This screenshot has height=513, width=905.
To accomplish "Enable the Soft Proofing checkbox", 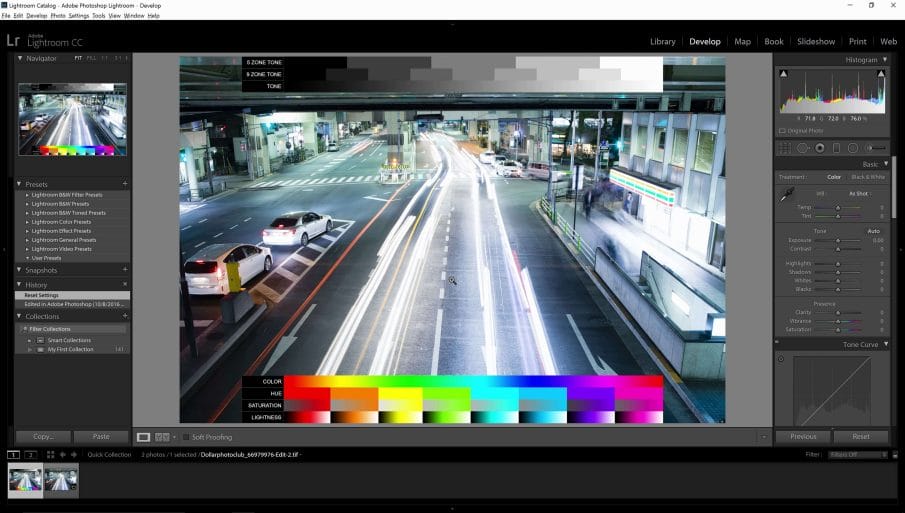I will coord(186,437).
